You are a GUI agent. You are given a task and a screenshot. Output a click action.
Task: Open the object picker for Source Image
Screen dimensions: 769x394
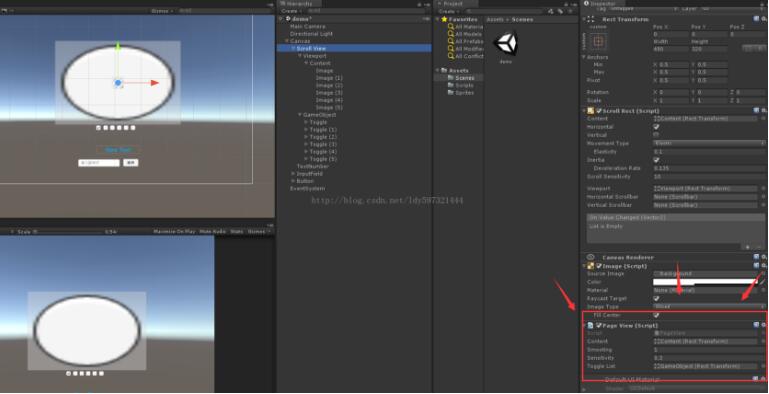point(763,274)
